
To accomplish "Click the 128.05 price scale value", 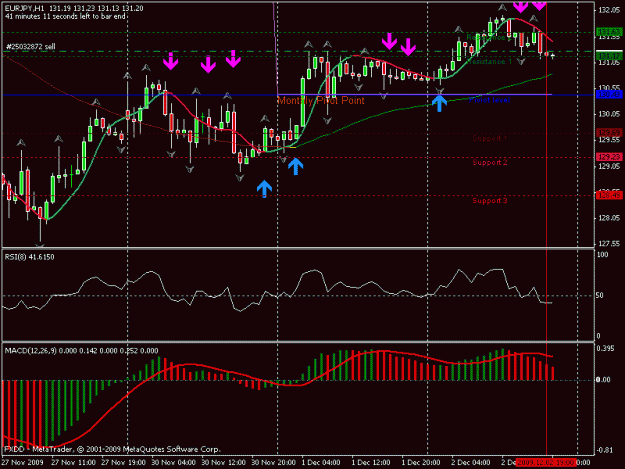I will 609,218.
